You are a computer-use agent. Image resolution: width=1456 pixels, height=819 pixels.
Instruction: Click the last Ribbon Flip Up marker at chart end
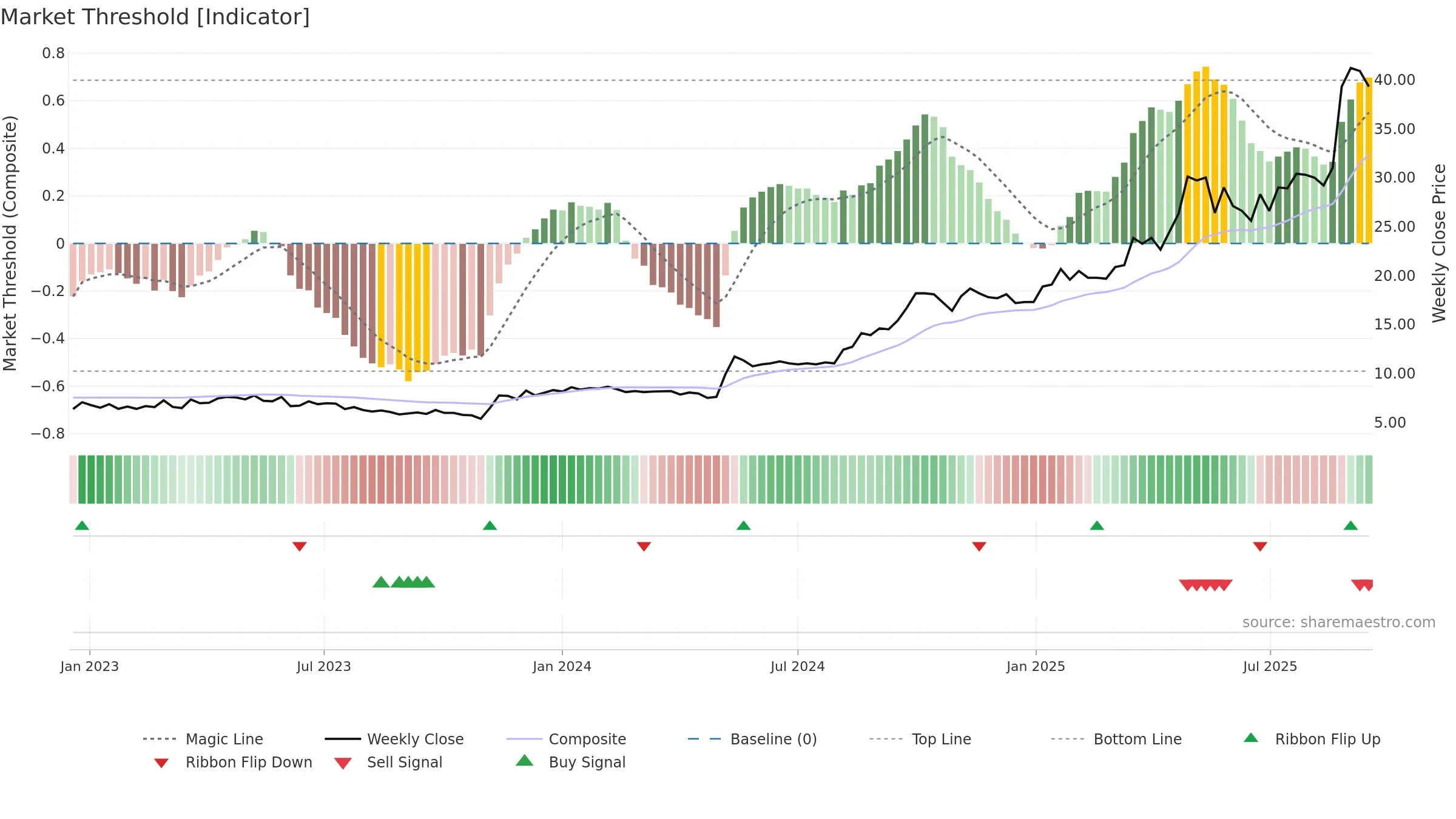[1350, 525]
